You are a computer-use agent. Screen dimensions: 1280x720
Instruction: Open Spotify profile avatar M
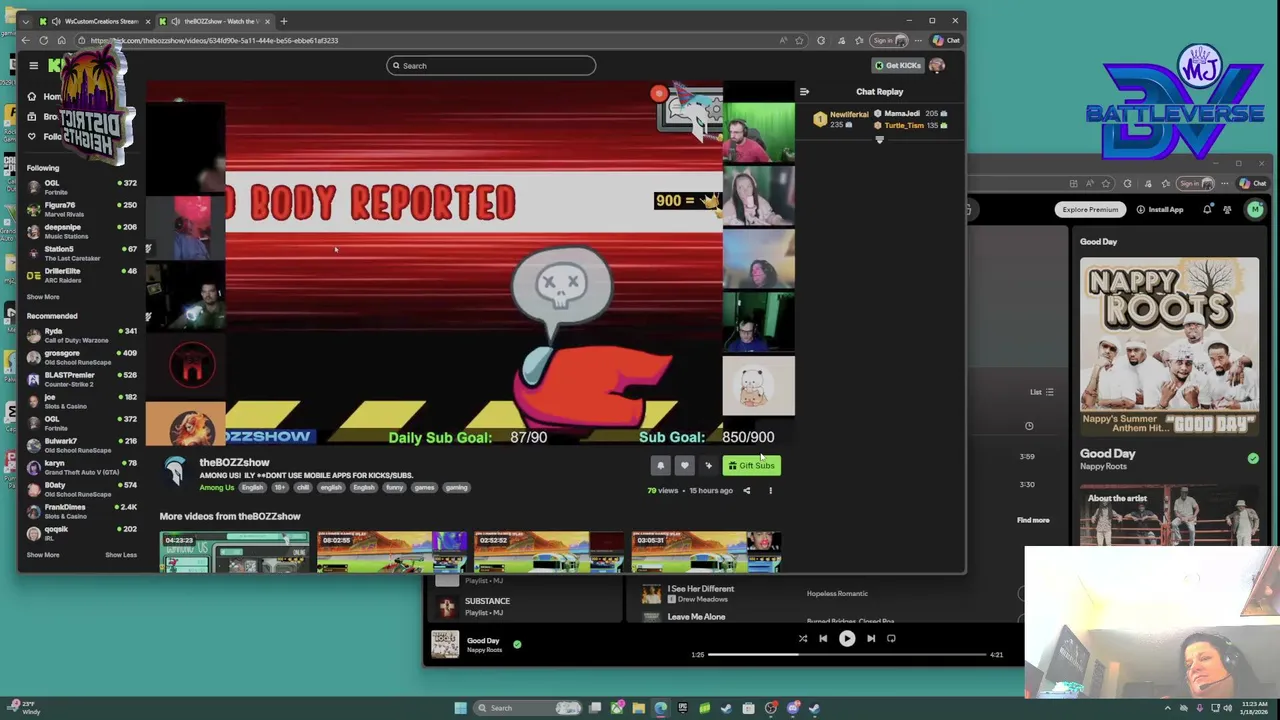pos(1255,209)
